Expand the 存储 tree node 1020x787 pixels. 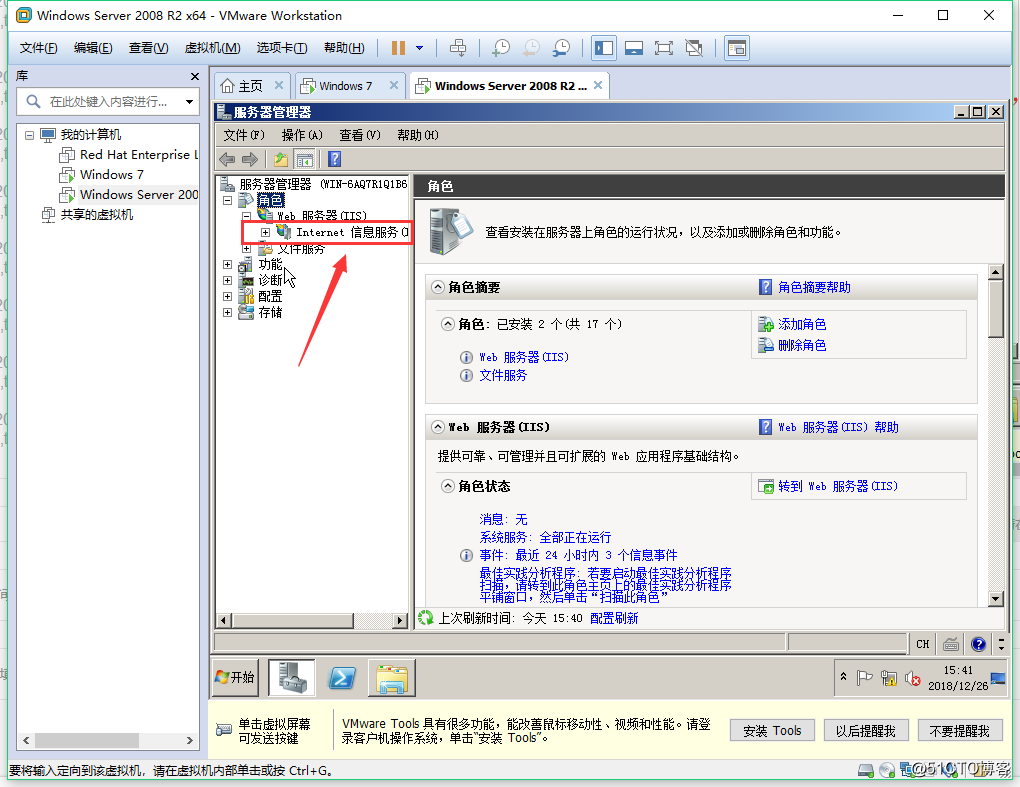click(228, 313)
